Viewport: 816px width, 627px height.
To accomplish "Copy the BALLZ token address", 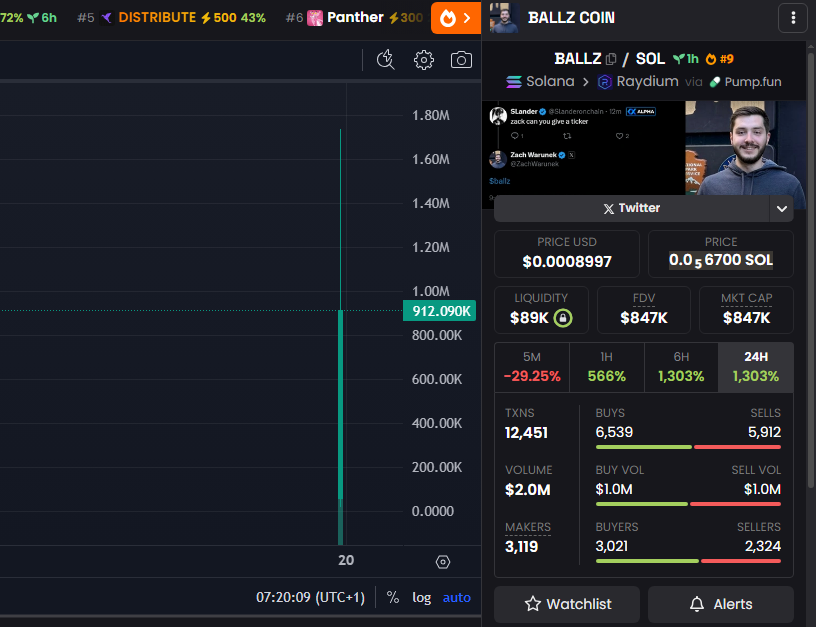I will pyautogui.click(x=612, y=58).
